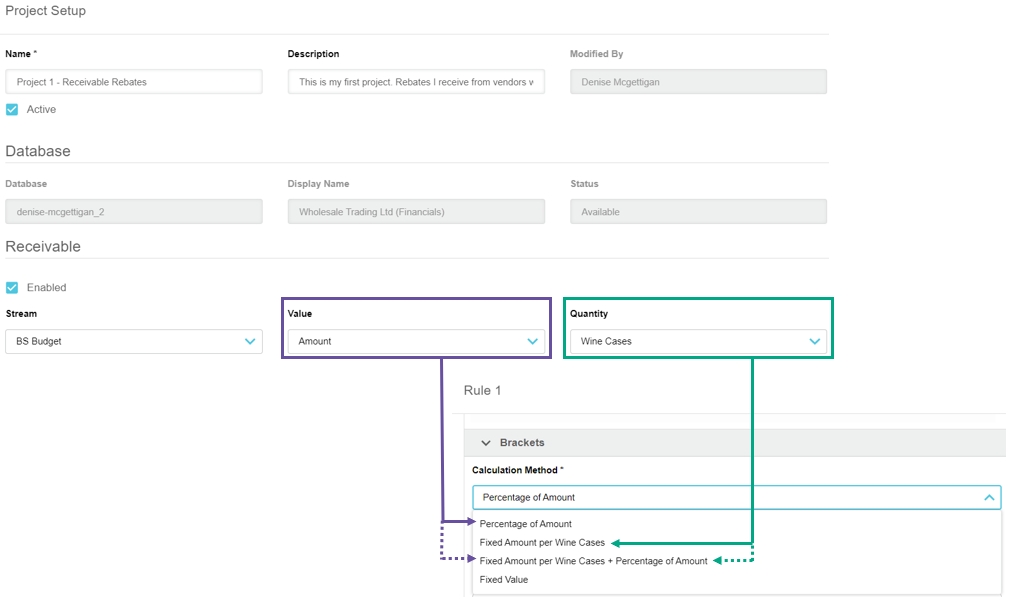Click the project Name input field
Screen dimensions: 1011x605
[x=134, y=82]
